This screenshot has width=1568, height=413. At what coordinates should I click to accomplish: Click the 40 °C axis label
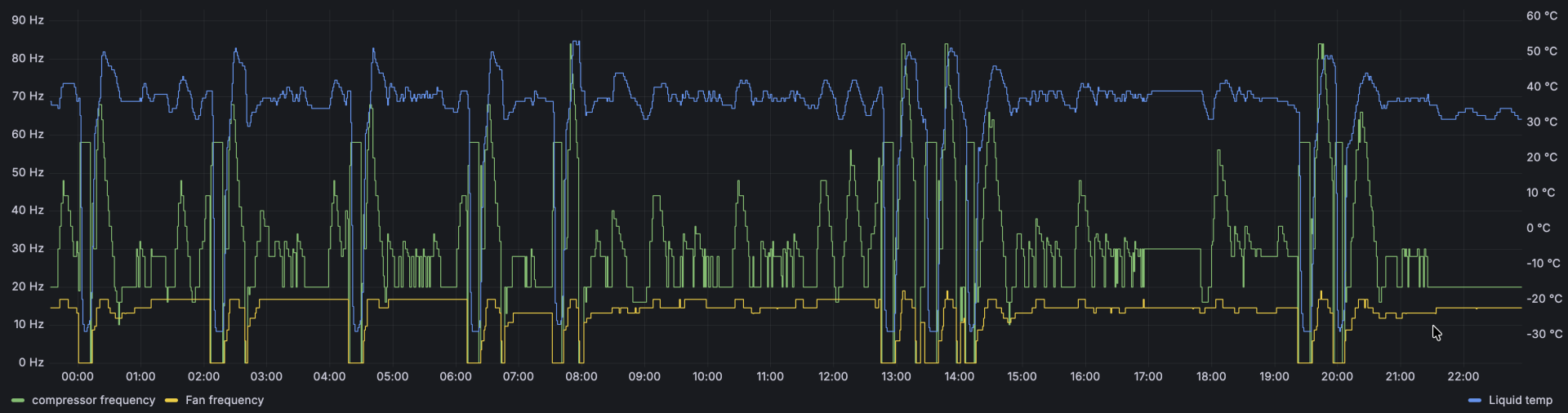click(1542, 87)
